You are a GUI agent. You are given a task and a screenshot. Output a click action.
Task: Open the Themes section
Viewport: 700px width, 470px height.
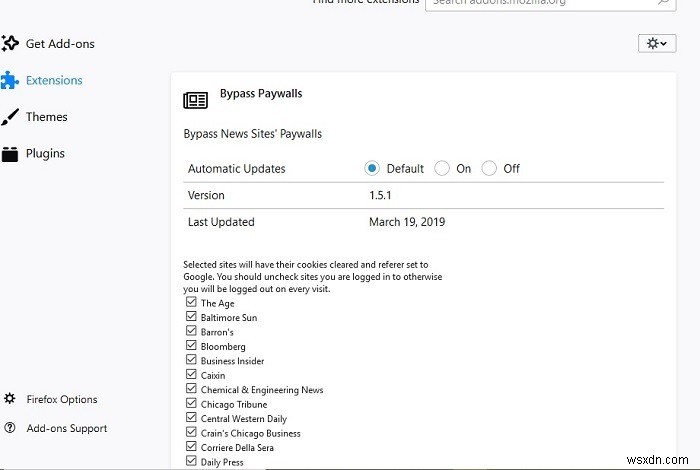point(46,117)
